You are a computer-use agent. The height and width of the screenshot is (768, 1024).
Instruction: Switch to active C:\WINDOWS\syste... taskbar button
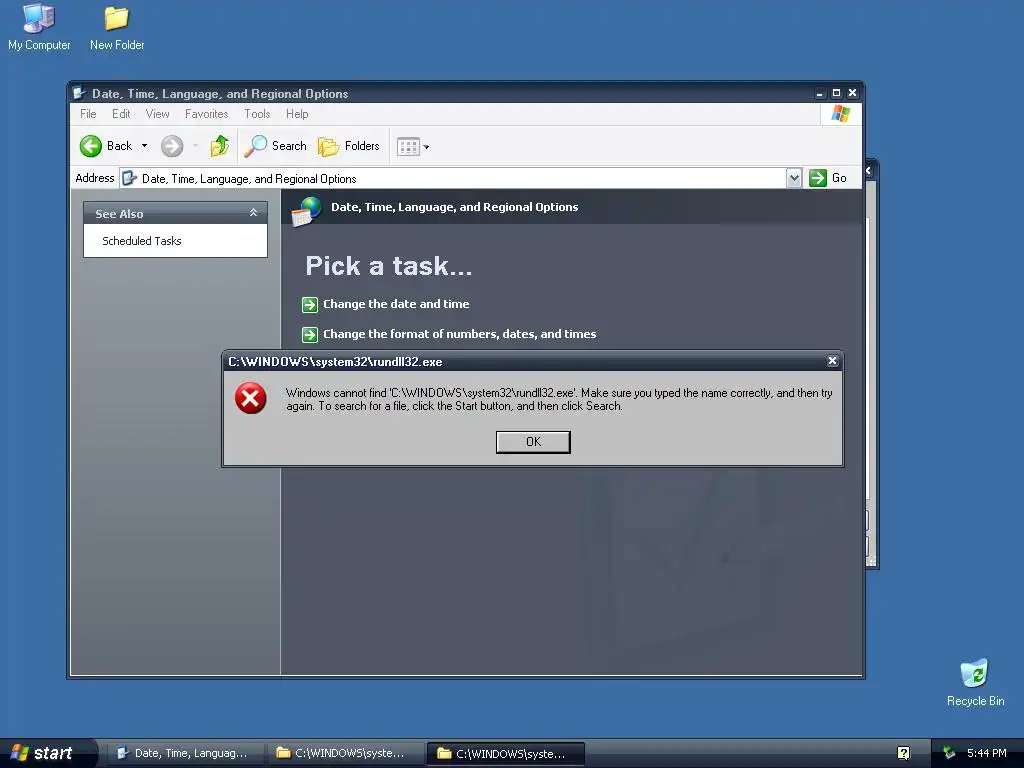coord(506,753)
